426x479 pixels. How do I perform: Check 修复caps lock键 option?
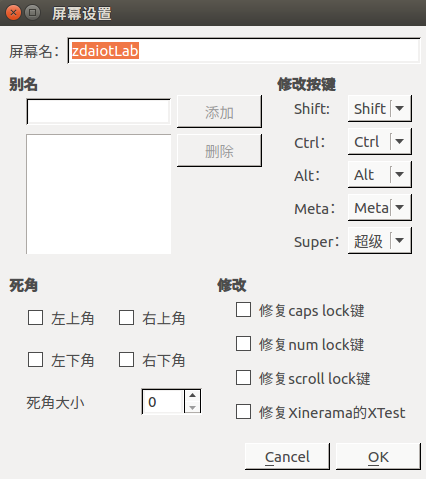[243, 310]
